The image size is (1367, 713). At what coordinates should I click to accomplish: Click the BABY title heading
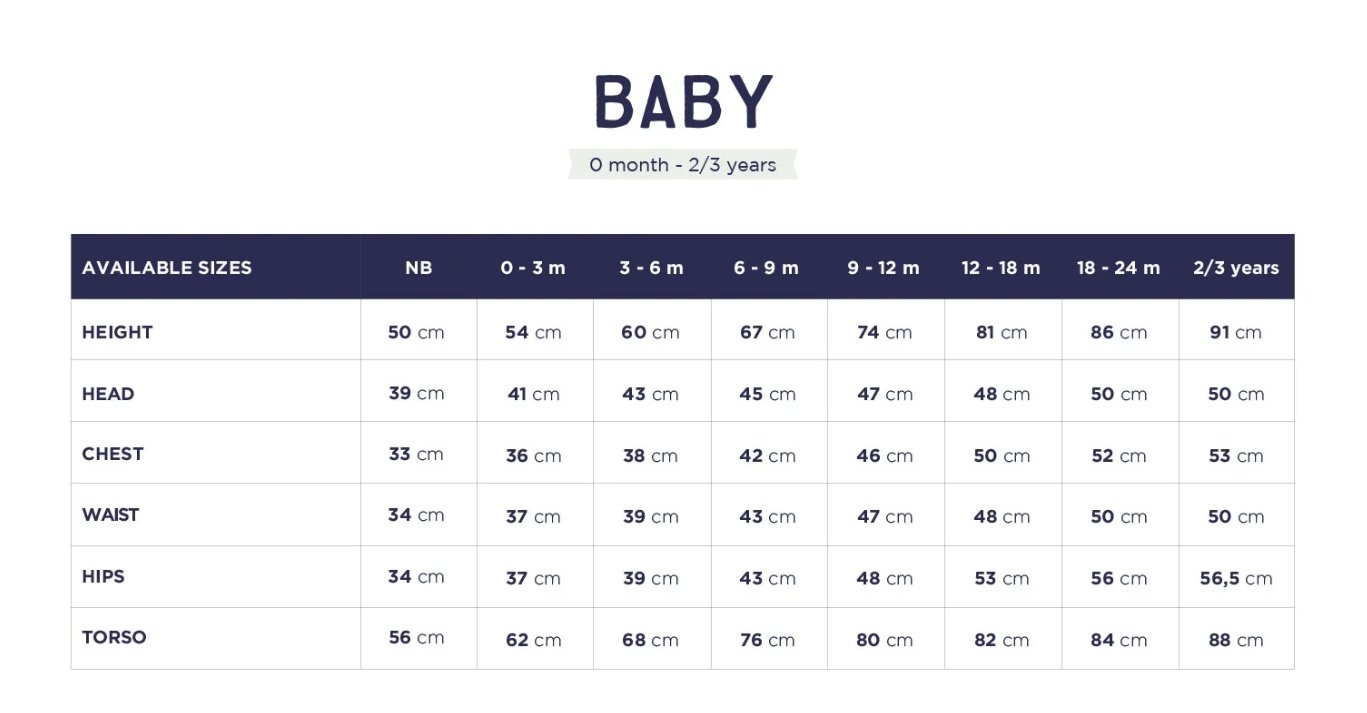683,102
